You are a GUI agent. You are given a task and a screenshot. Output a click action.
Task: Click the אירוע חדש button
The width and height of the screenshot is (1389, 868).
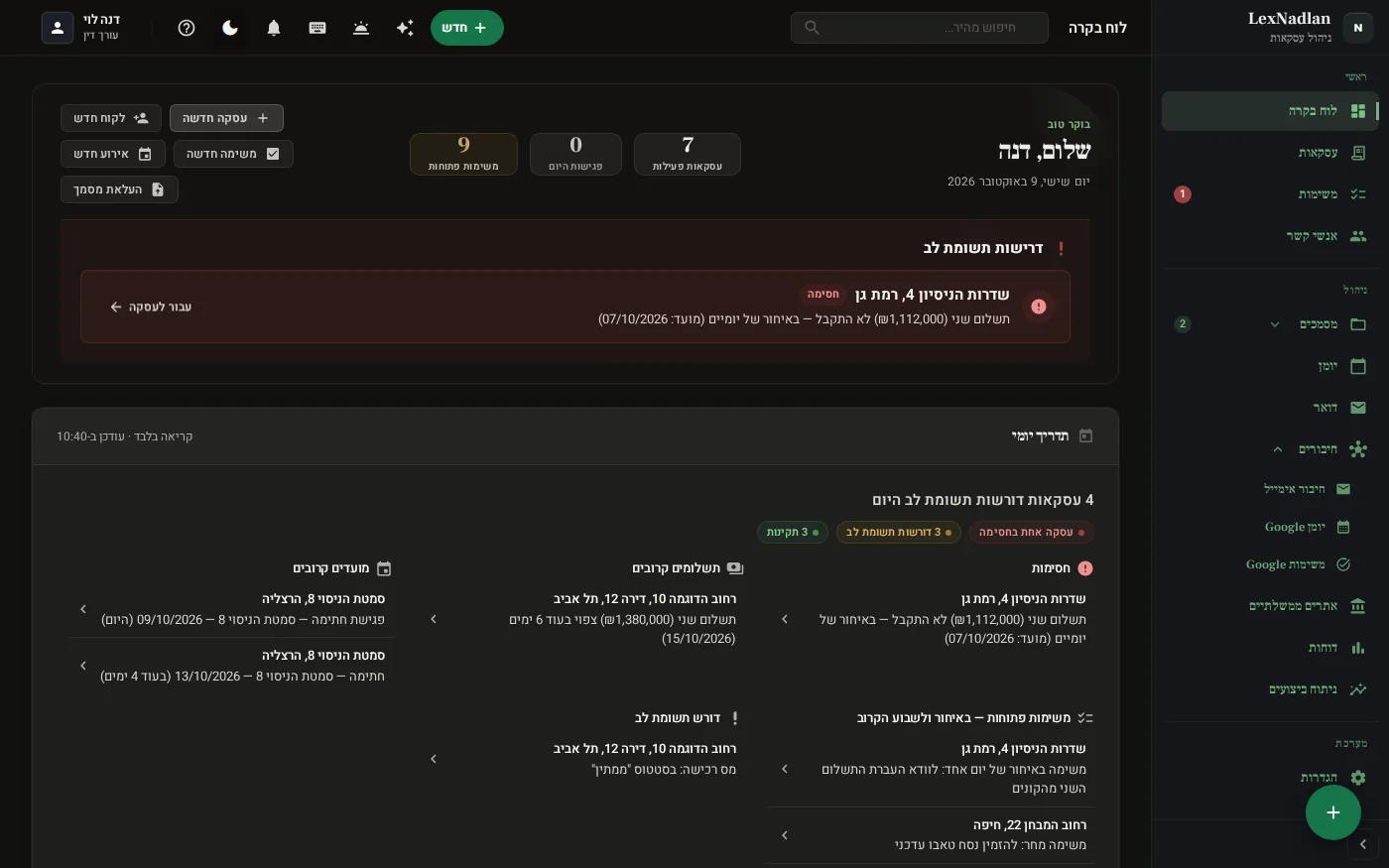pos(113,154)
